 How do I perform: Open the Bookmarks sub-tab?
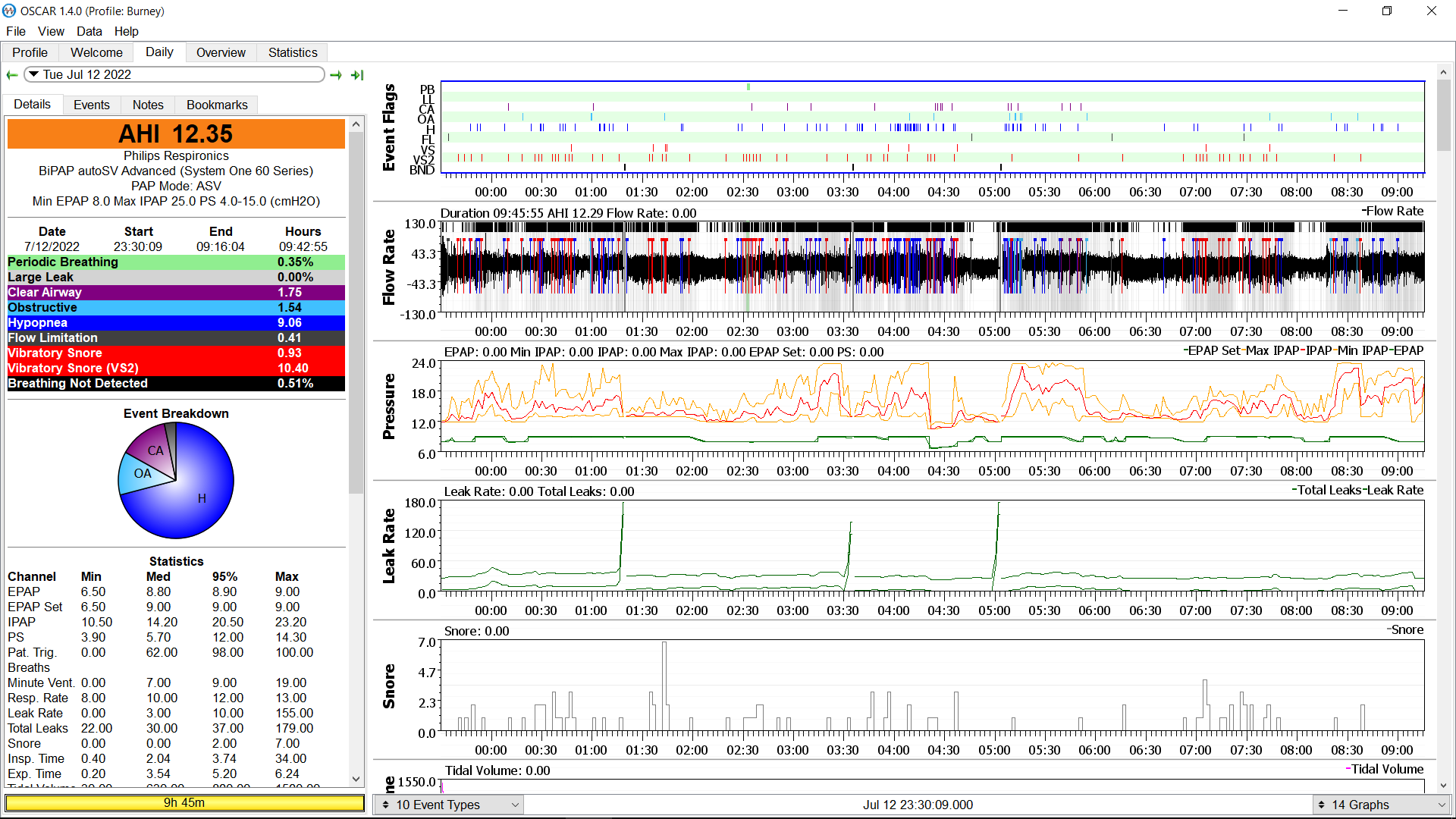coord(217,105)
